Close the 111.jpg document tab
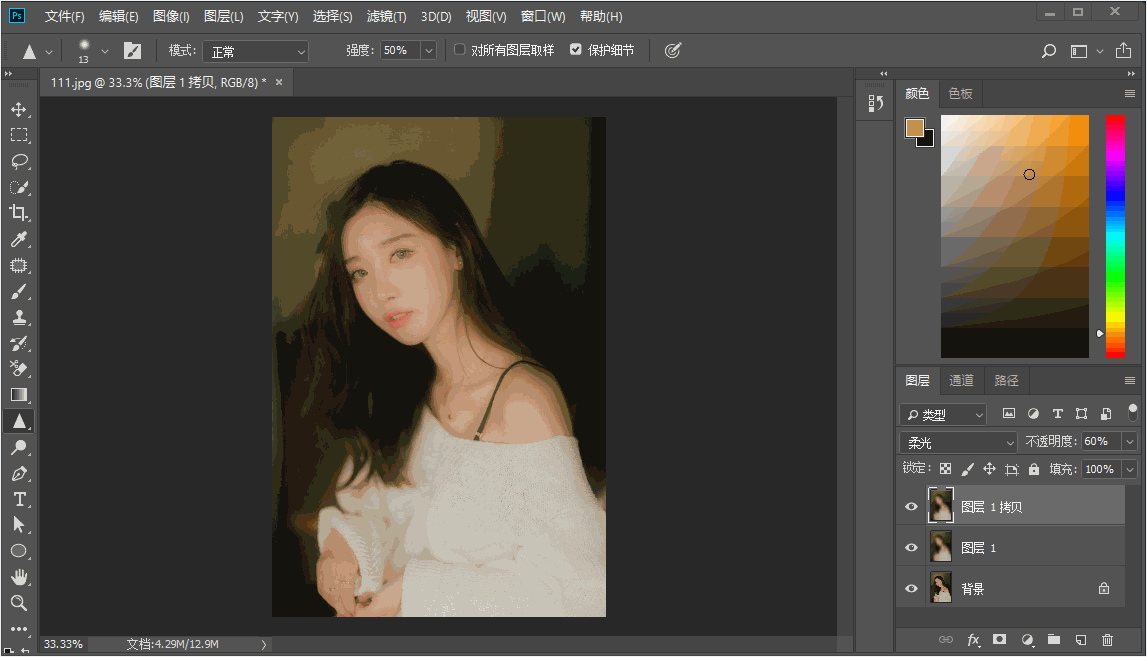The width and height of the screenshot is (1147, 657). pos(279,83)
